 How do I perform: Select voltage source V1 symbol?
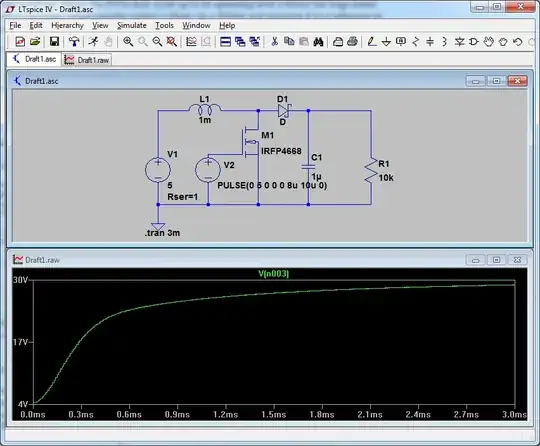click(158, 169)
